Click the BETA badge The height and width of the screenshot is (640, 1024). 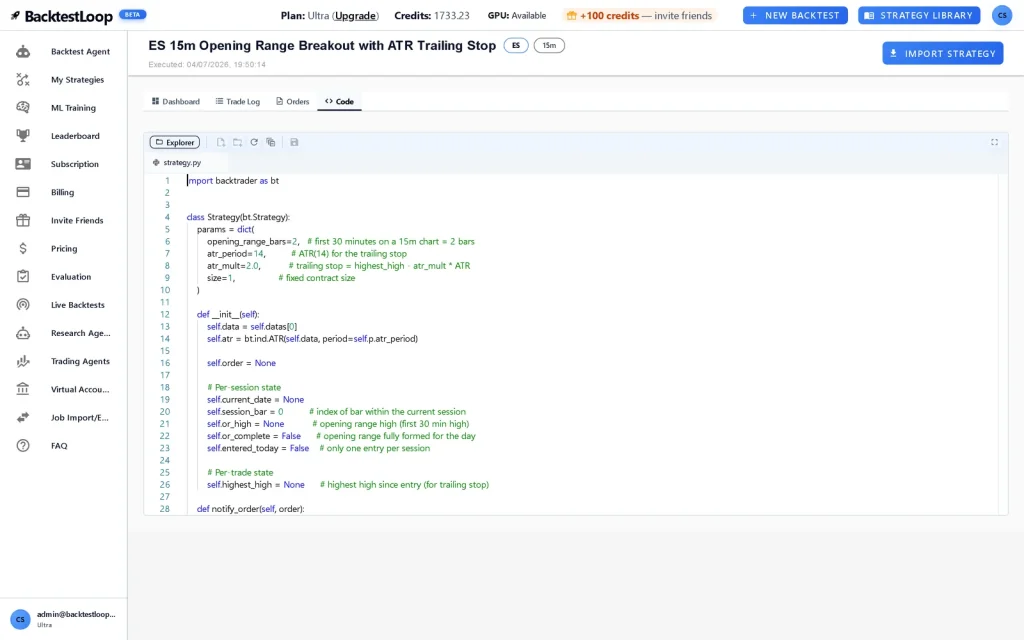click(133, 14)
